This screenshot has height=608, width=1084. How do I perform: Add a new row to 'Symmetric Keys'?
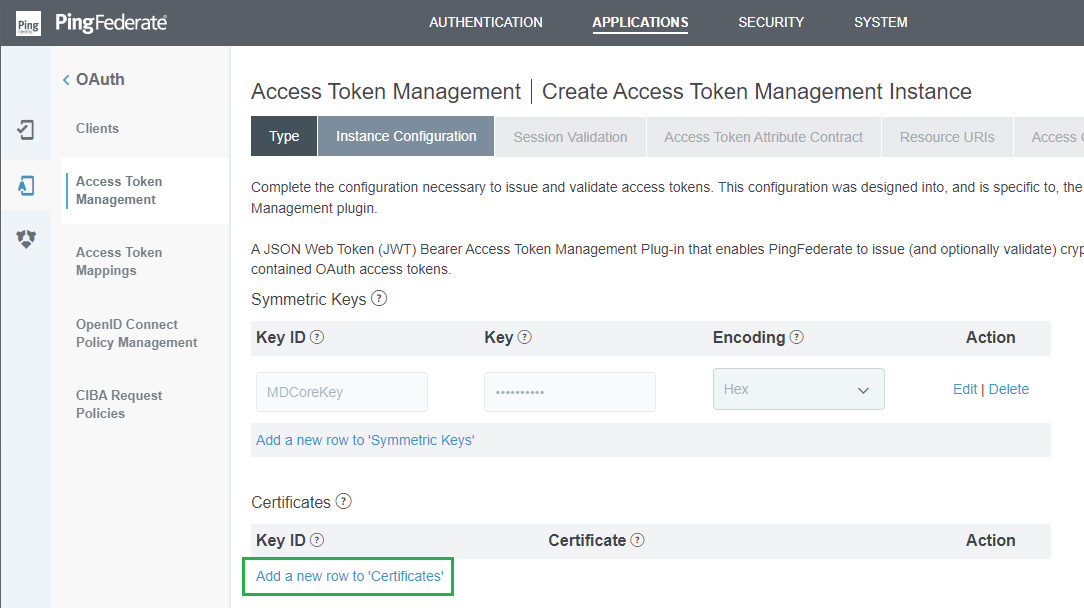coord(365,441)
